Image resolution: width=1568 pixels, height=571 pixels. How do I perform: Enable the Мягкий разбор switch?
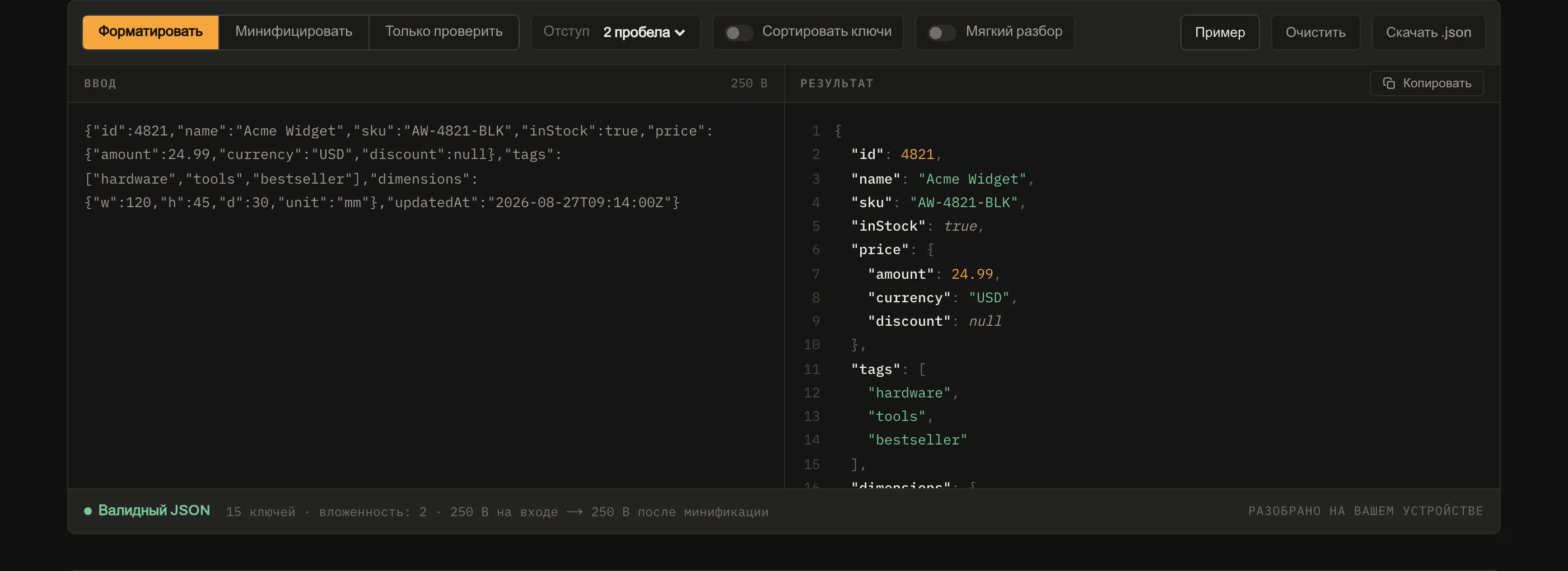(942, 32)
